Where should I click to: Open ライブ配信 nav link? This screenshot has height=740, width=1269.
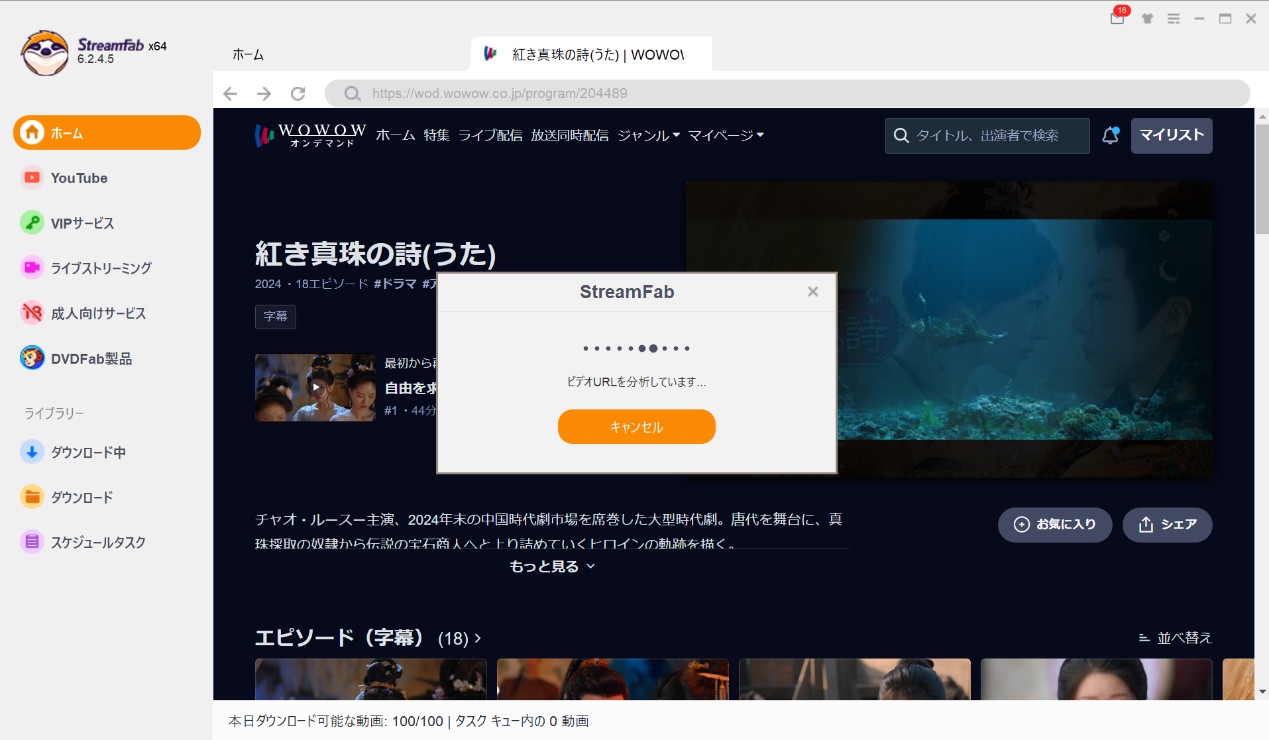pos(490,135)
